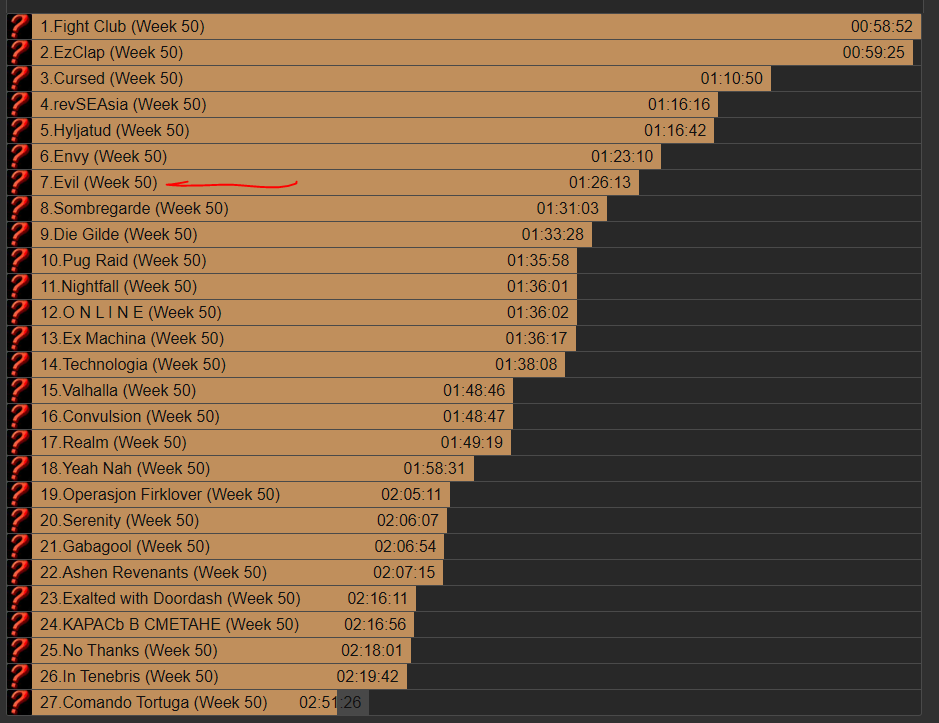Click the question mark icon beside Evil

[19, 182]
